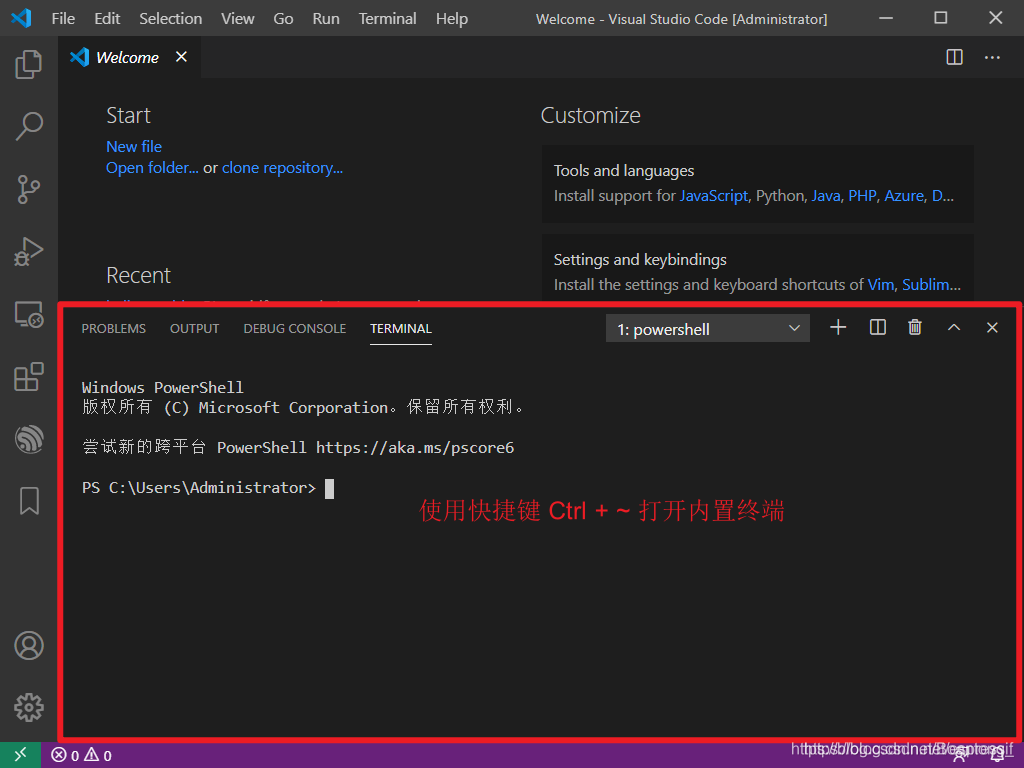Maximize the panel size with chevron
The width and height of the screenshot is (1024, 768).
point(954,328)
